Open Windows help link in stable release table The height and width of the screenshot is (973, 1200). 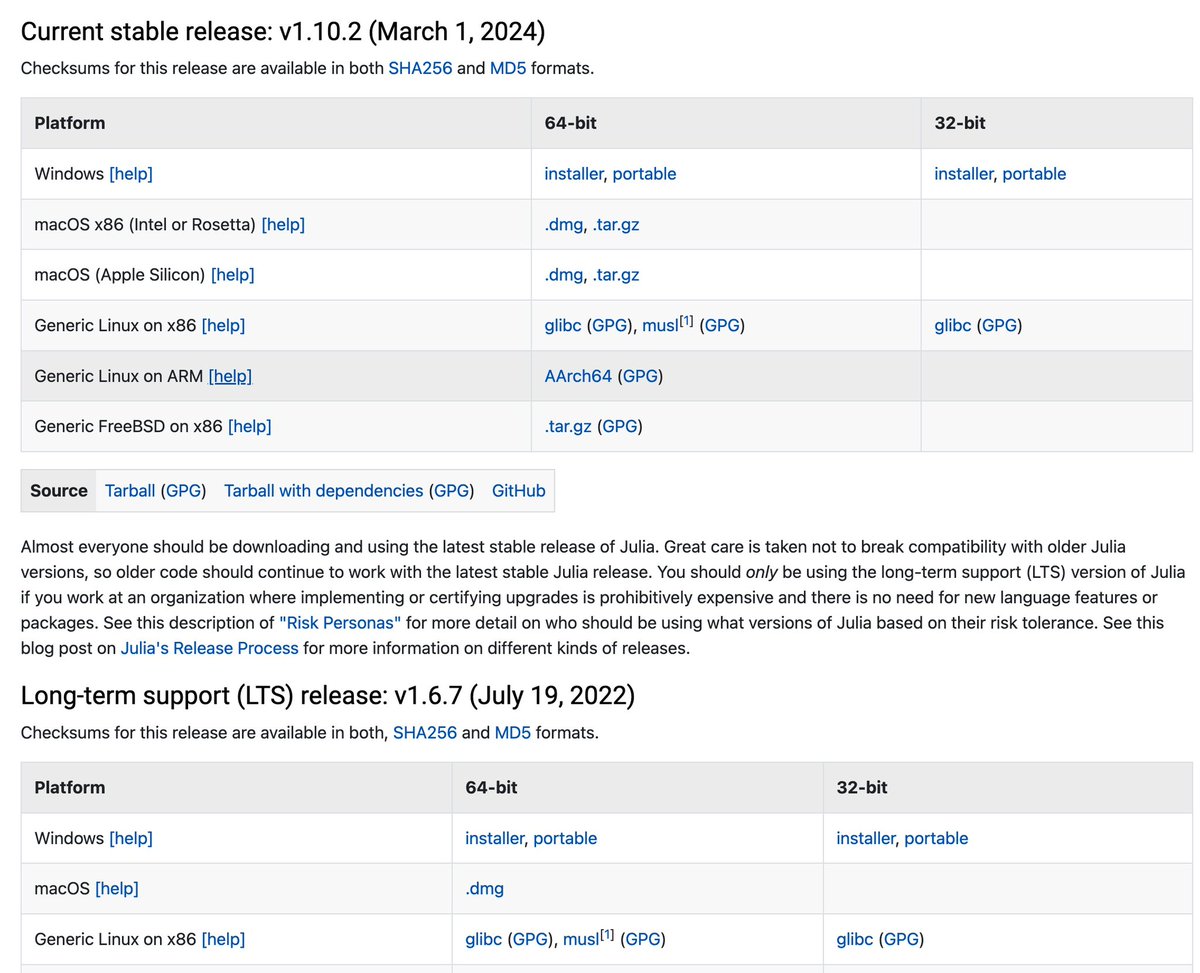click(131, 174)
